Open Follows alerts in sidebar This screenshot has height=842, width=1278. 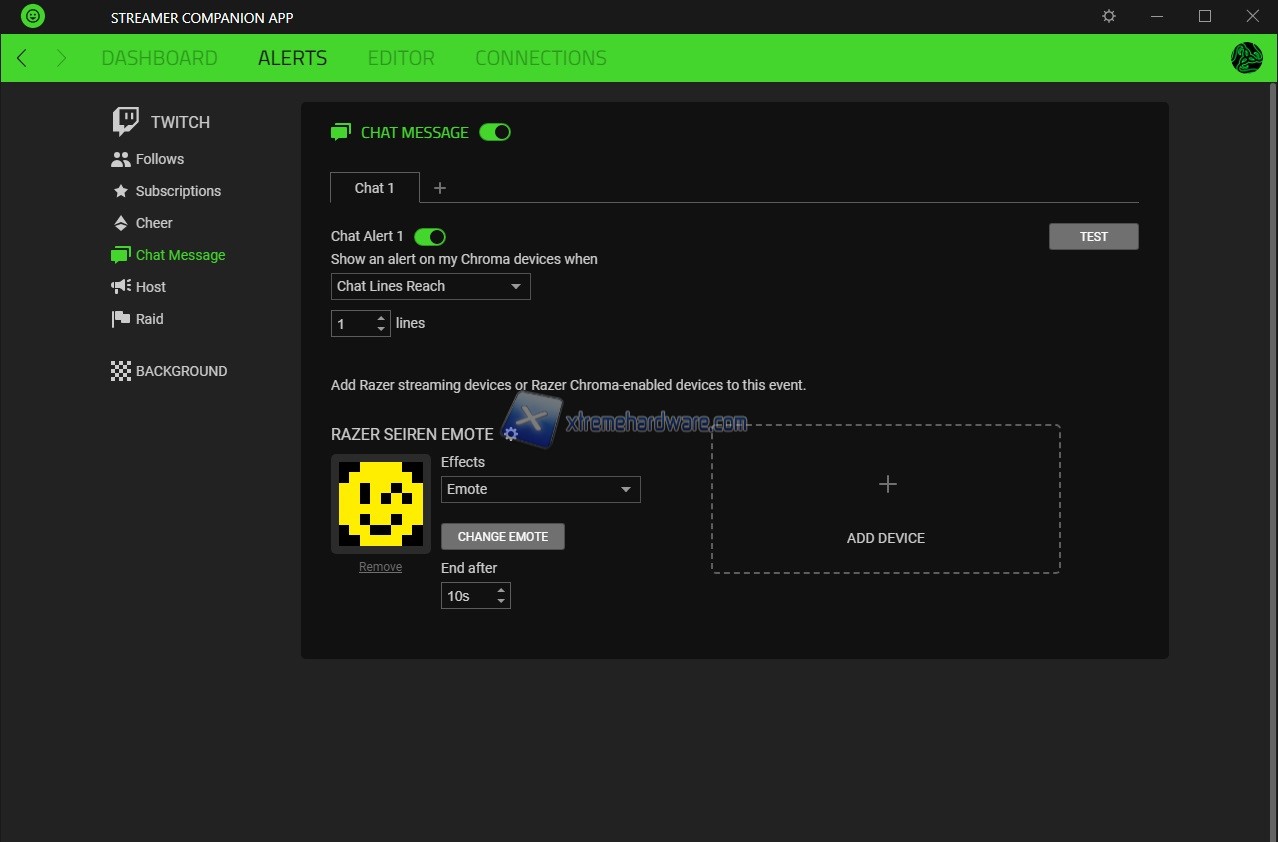[x=159, y=159]
